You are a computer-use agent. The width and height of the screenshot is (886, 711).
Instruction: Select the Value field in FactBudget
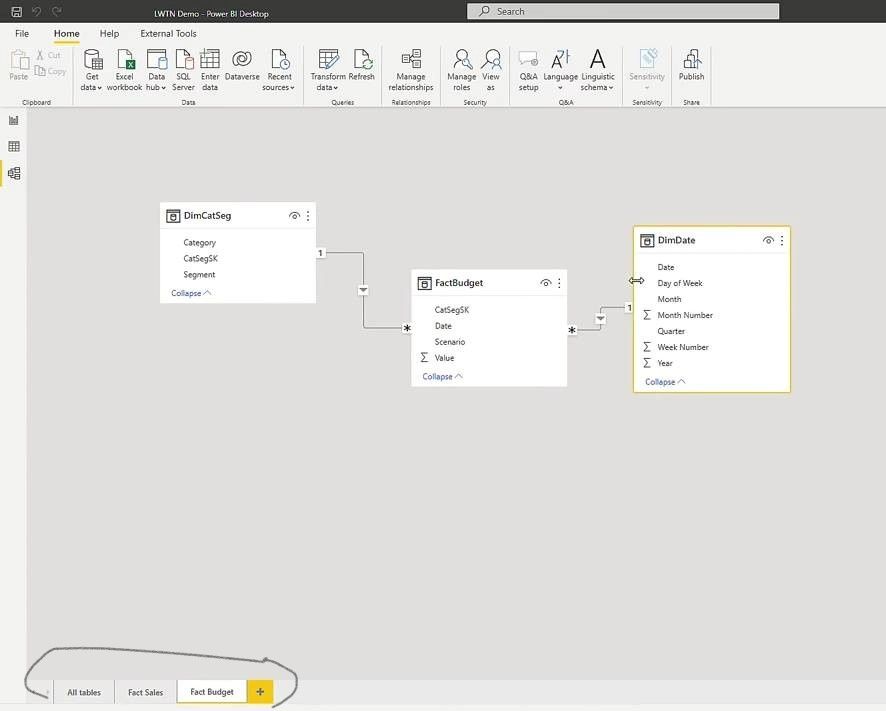coord(444,358)
